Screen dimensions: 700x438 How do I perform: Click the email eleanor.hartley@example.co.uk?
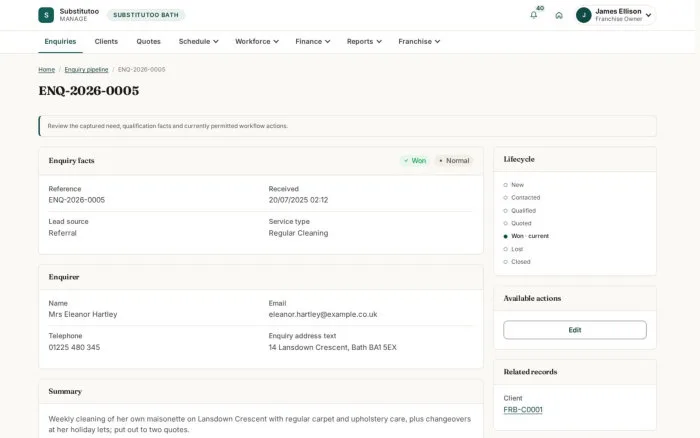(x=323, y=314)
